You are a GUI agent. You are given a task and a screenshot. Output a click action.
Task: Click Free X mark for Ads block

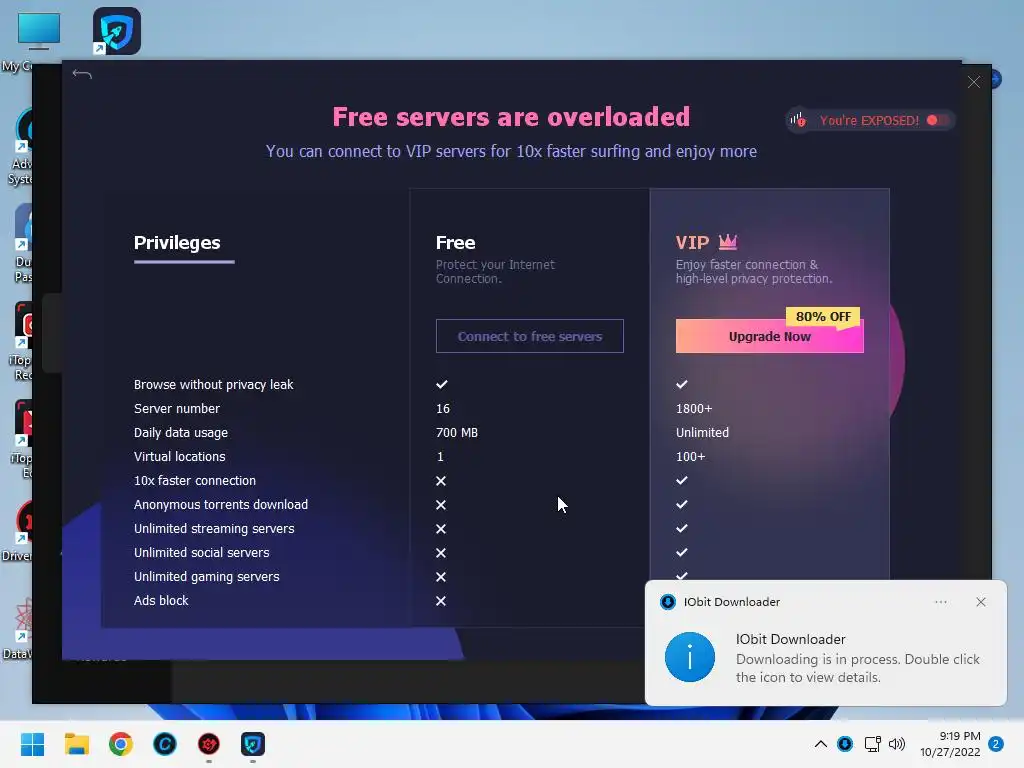tap(441, 601)
